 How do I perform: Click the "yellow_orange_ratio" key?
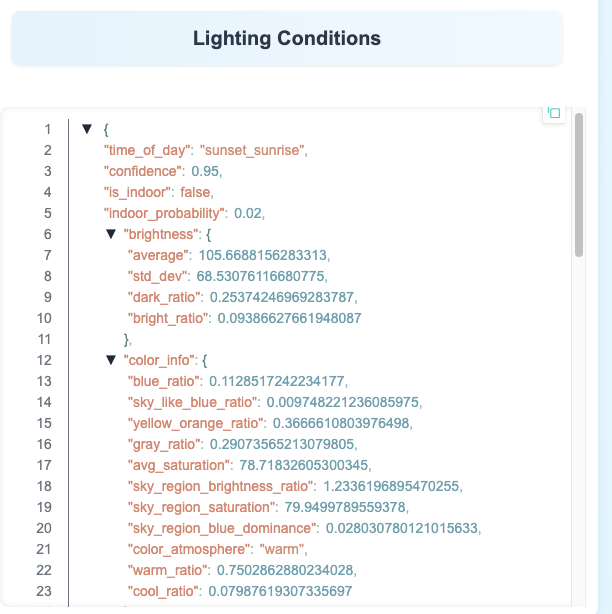(192, 423)
